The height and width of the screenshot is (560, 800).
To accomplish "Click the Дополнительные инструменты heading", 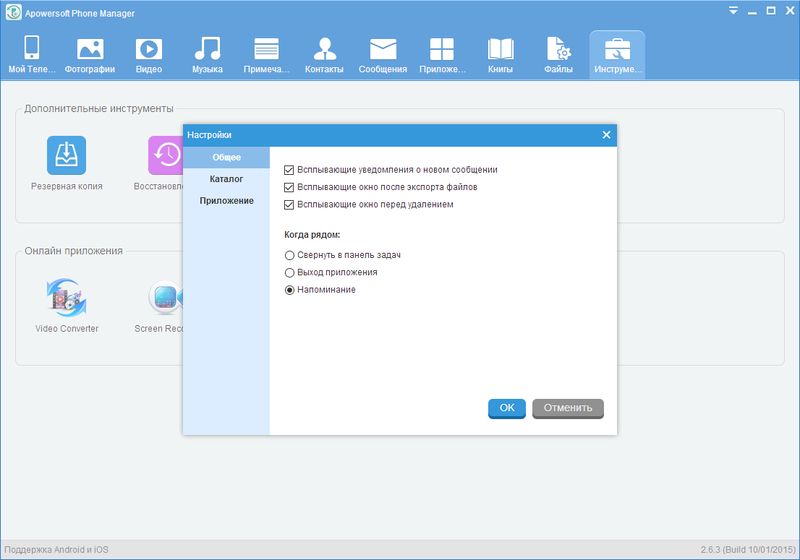I will pyautogui.click(x=99, y=109).
